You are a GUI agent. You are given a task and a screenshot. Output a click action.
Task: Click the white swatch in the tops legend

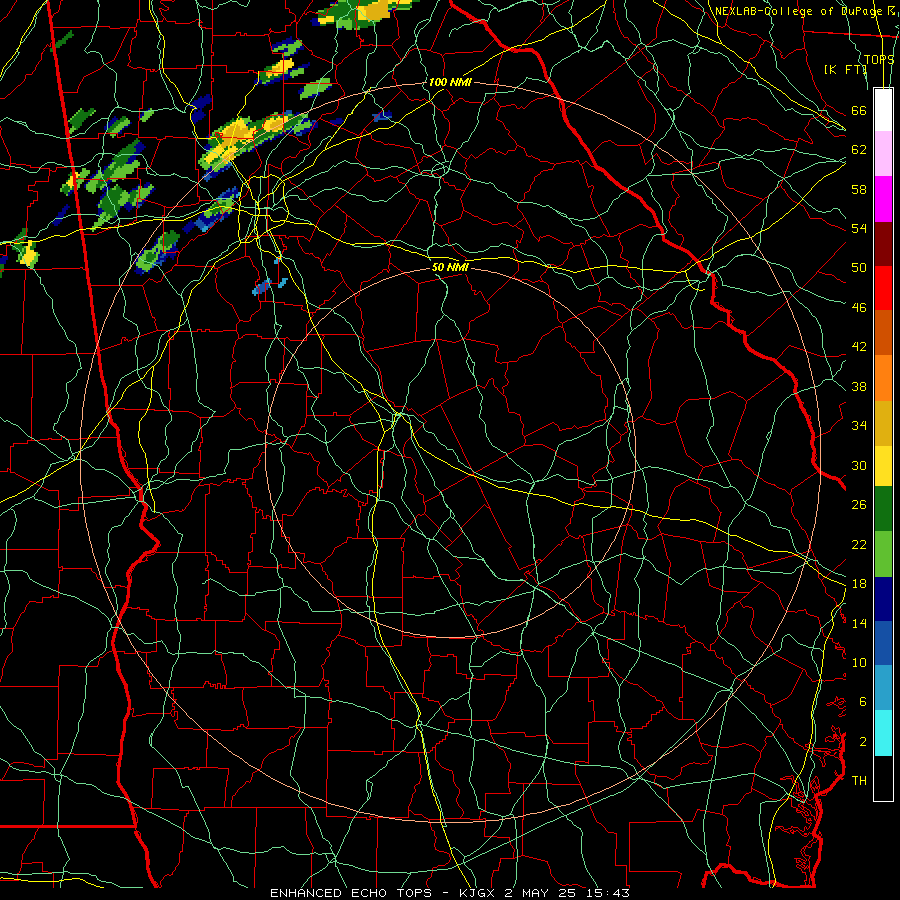point(883,110)
